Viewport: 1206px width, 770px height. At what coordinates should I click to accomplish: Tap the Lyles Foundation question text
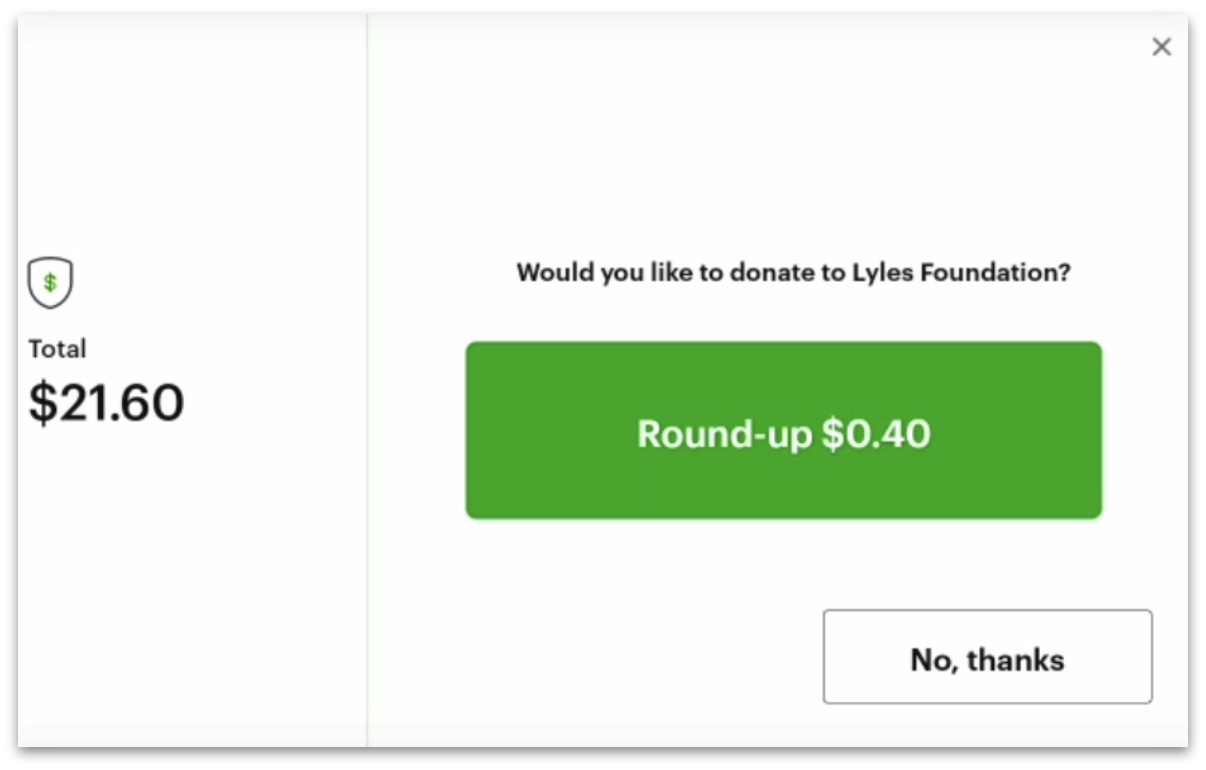point(793,272)
